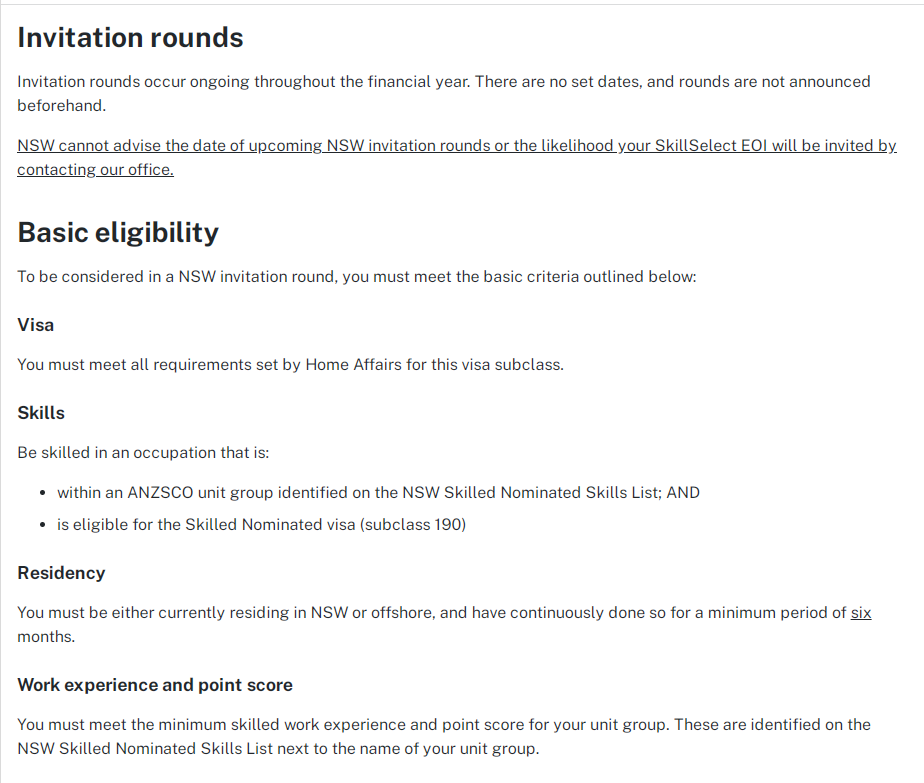Screen dimensions: 924x783
Task: Click the text "contacting our office."
Action: (x=95, y=170)
